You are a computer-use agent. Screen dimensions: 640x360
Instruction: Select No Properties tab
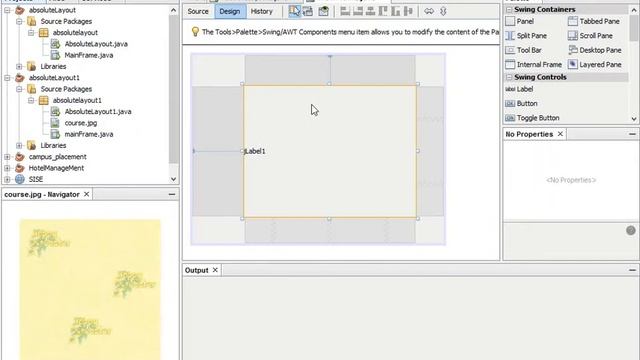point(529,134)
